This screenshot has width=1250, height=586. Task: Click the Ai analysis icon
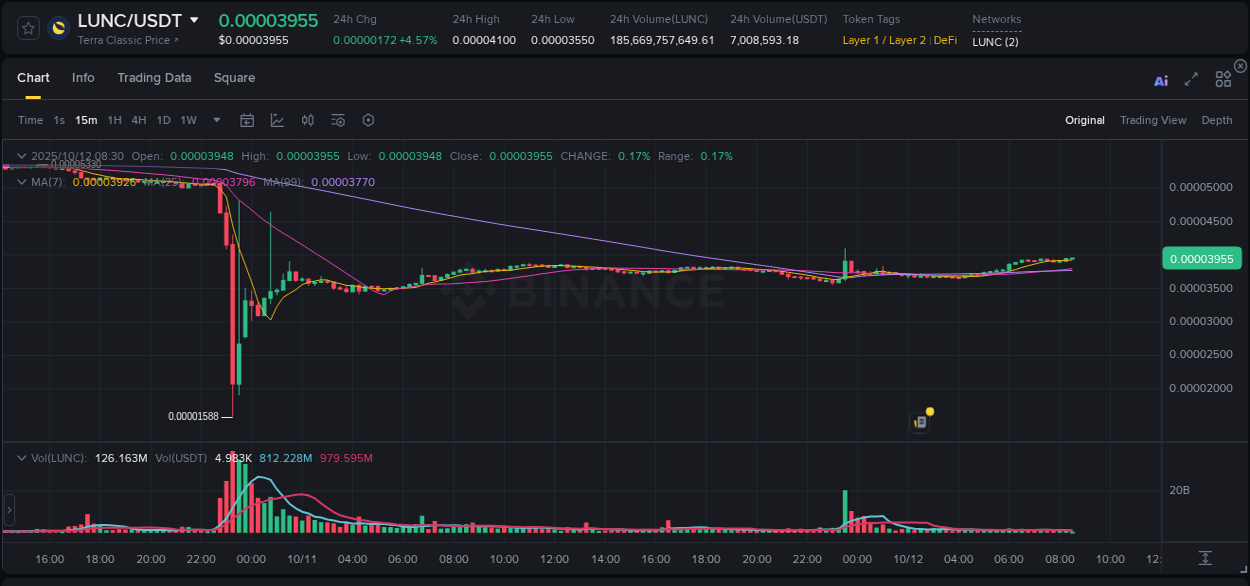[1161, 80]
